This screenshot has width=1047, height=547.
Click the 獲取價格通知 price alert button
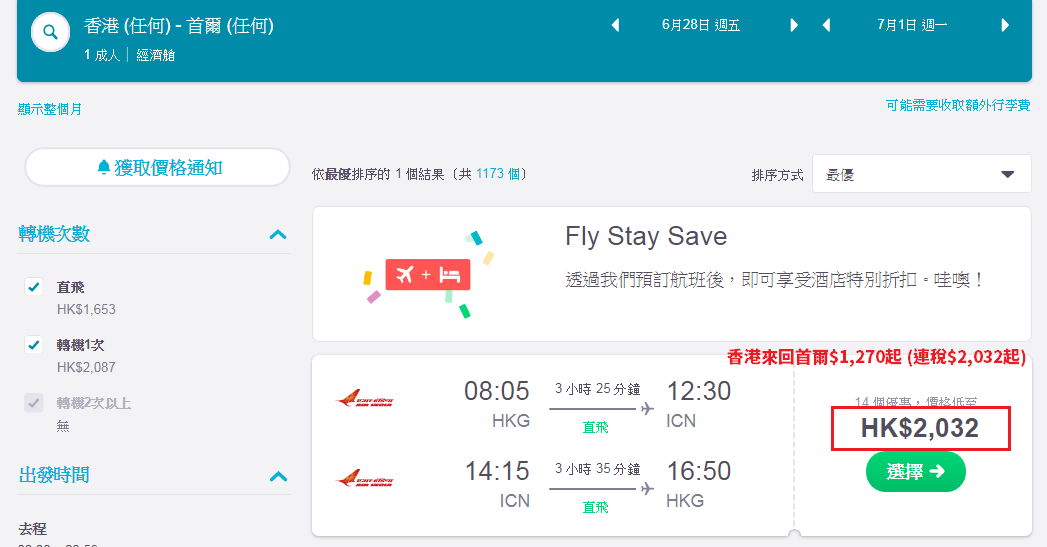[158, 167]
